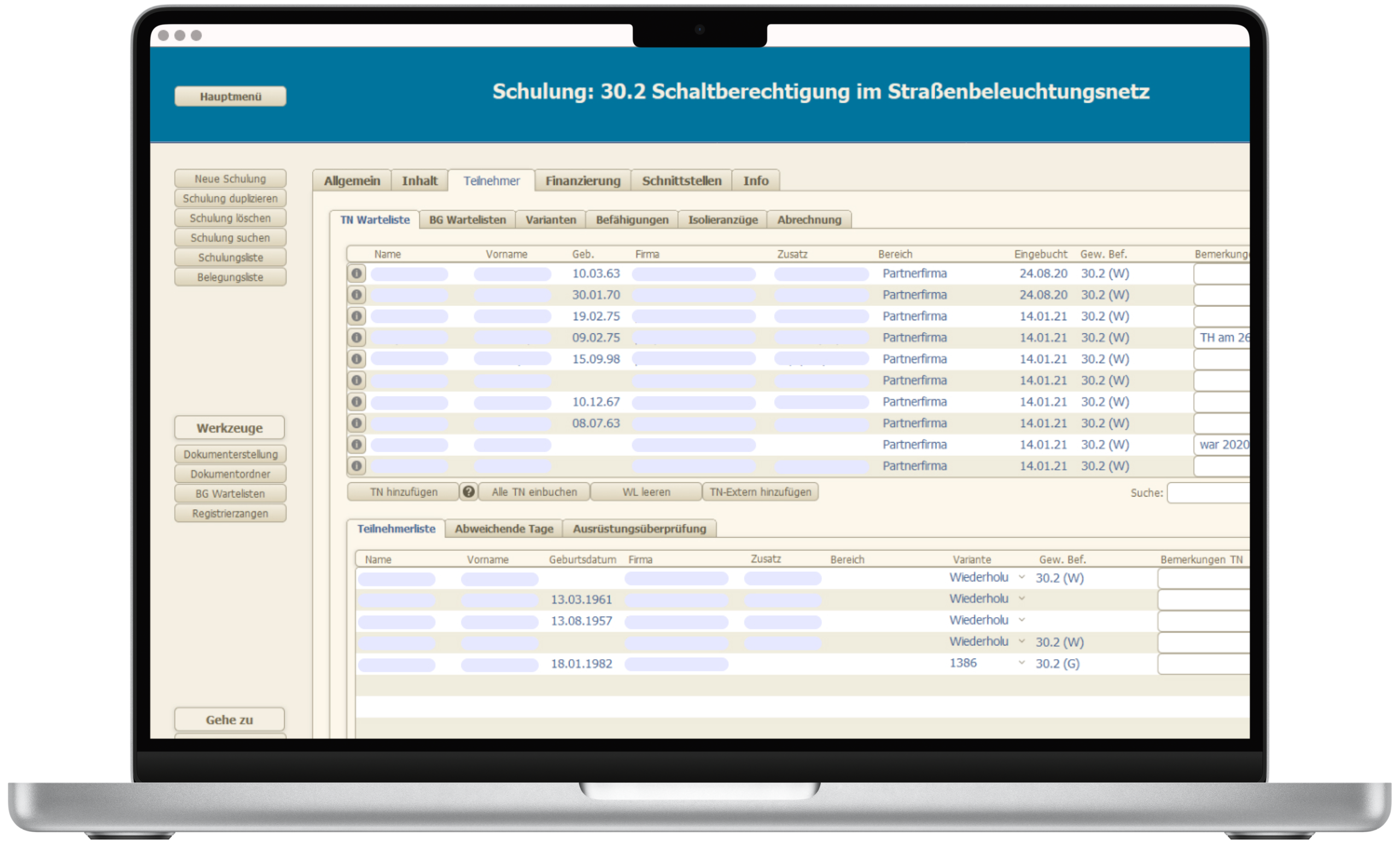The height and width of the screenshot is (848, 1400).
Task: Open Hauptmenü from the header
Action: pyautogui.click(x=230, y=96)
